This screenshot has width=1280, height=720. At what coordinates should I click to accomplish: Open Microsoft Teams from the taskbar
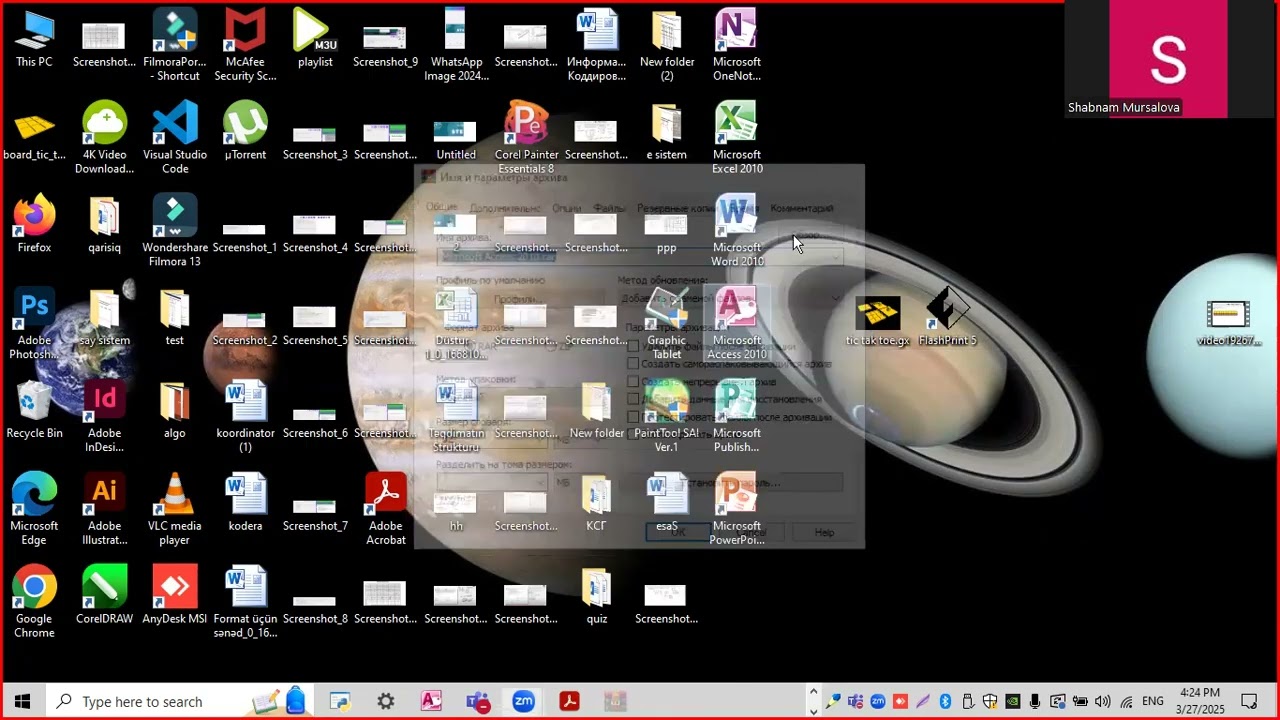477,701
